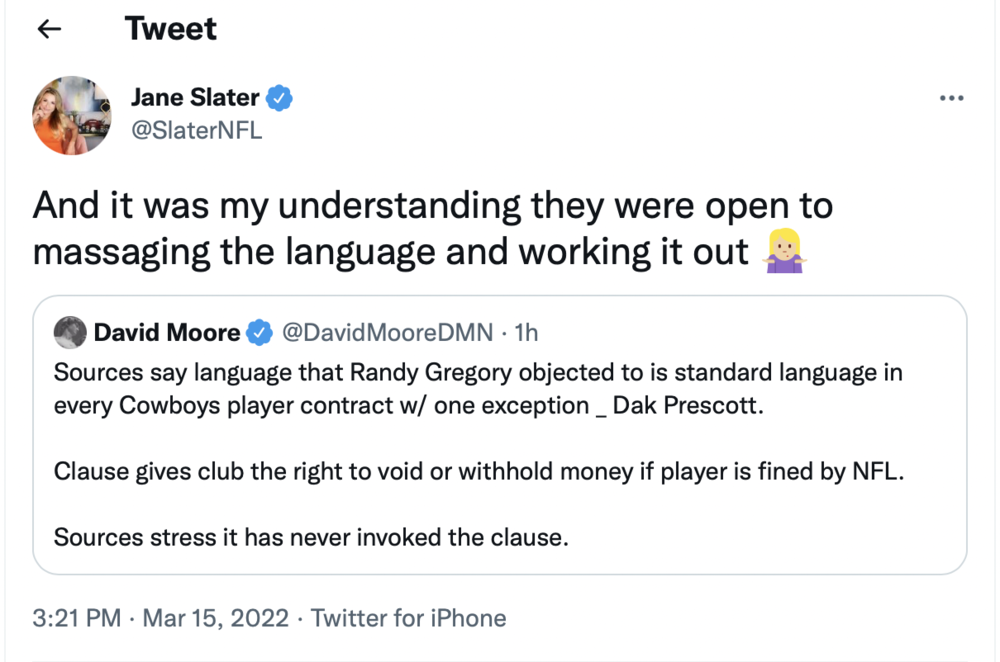Click Jane Slater's profile avatar
The height and width of the screenshot is (662, 1000).
71,117
